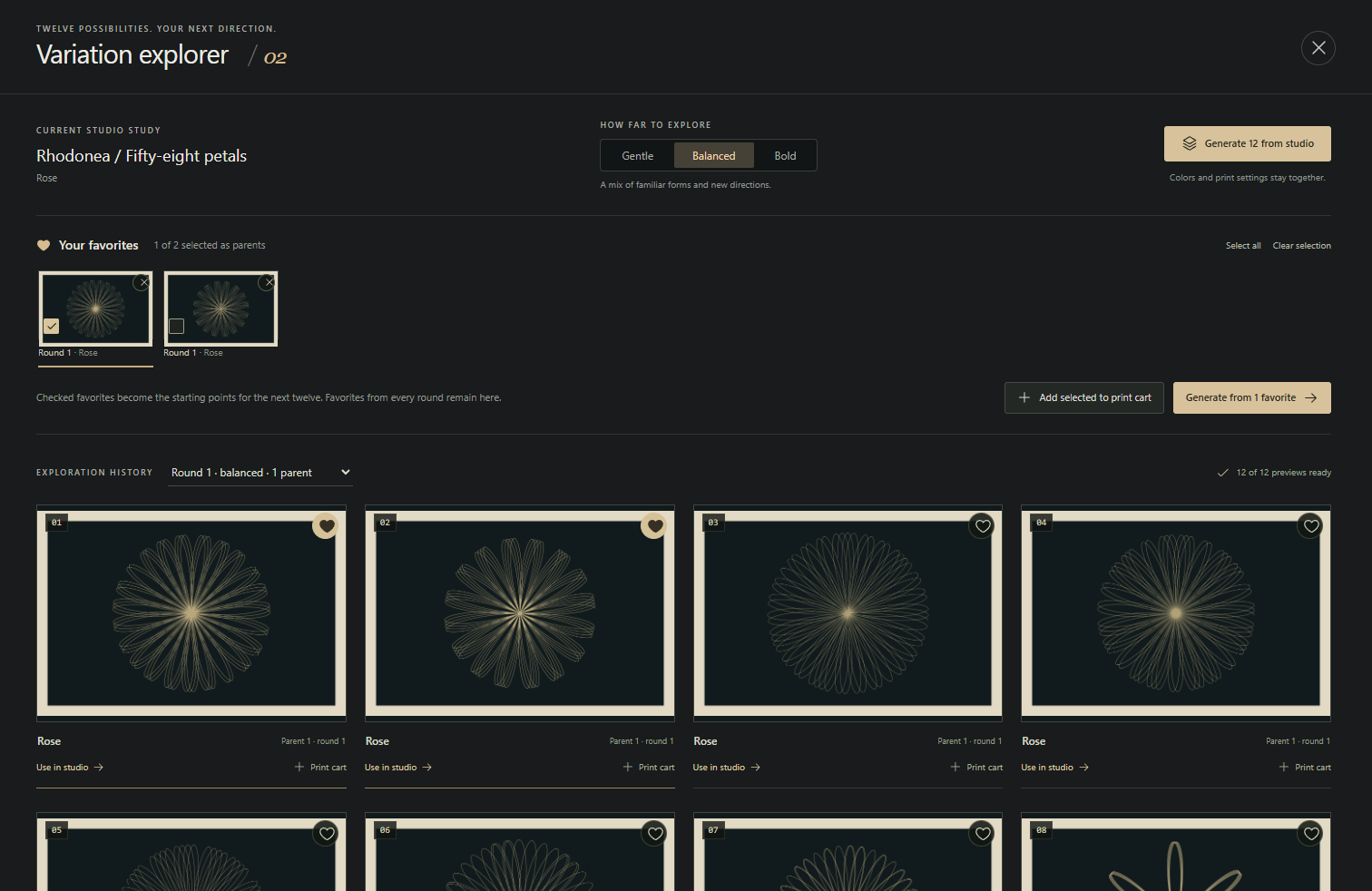Open variation 01 rose preview image
Screen dimensions: 1372x891
pyautogui.click(x=191, y=613)
